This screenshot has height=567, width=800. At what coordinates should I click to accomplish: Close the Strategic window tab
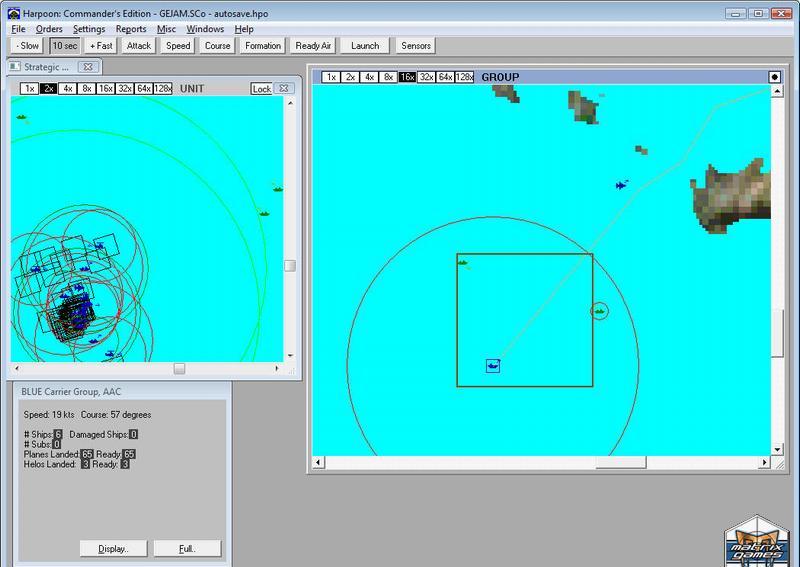87,67
